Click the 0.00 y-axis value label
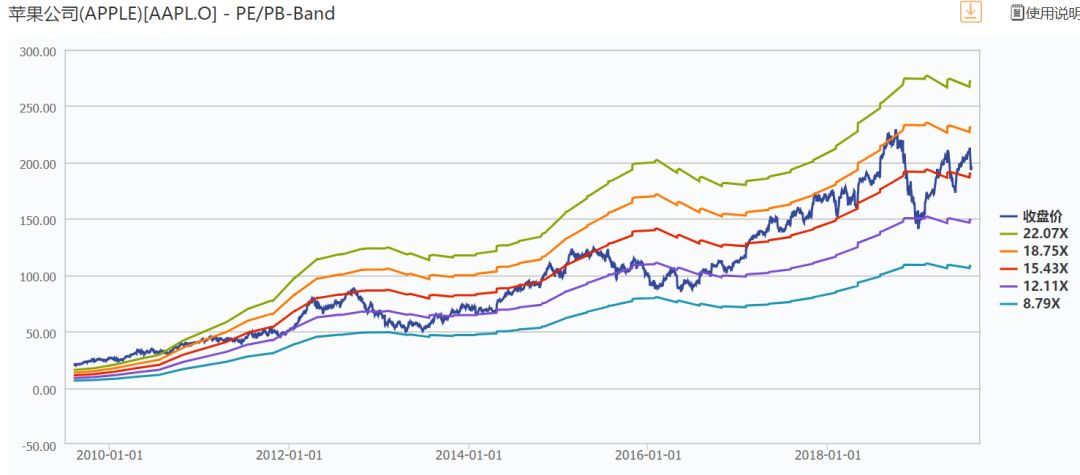The height and width of the screenshot is (475, 1080). pos(44,389)
